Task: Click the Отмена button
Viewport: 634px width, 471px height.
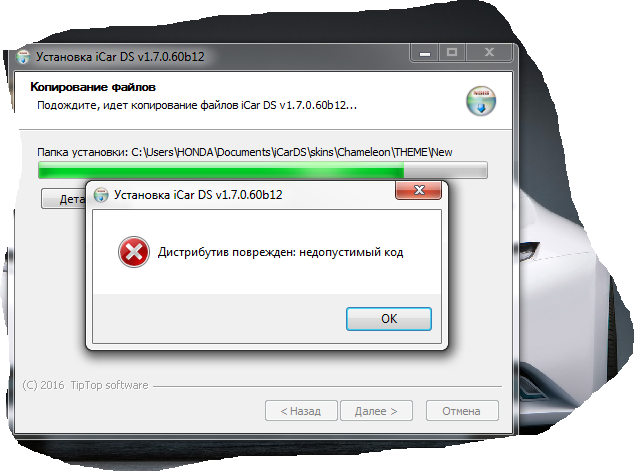Action: (462, 411)
